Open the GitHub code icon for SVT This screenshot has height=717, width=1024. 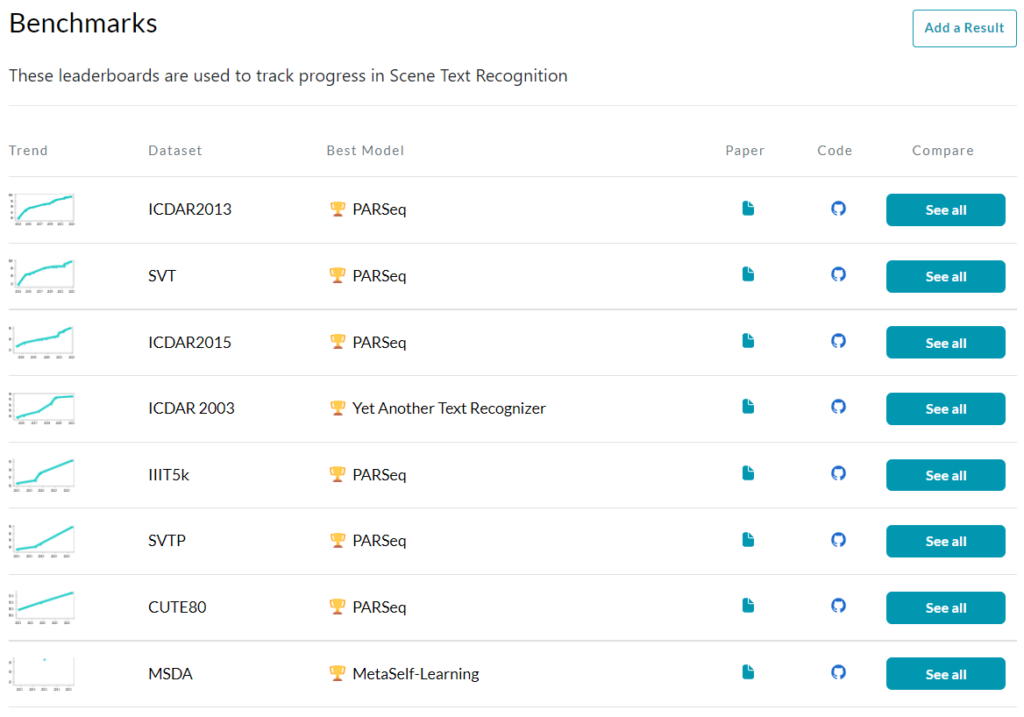[x=838, y=274]
